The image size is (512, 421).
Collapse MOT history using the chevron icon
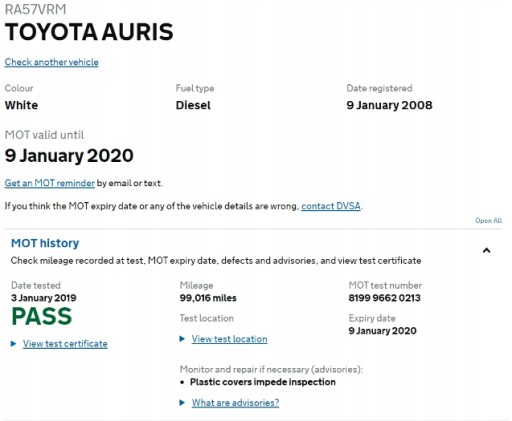pos(486,250)
